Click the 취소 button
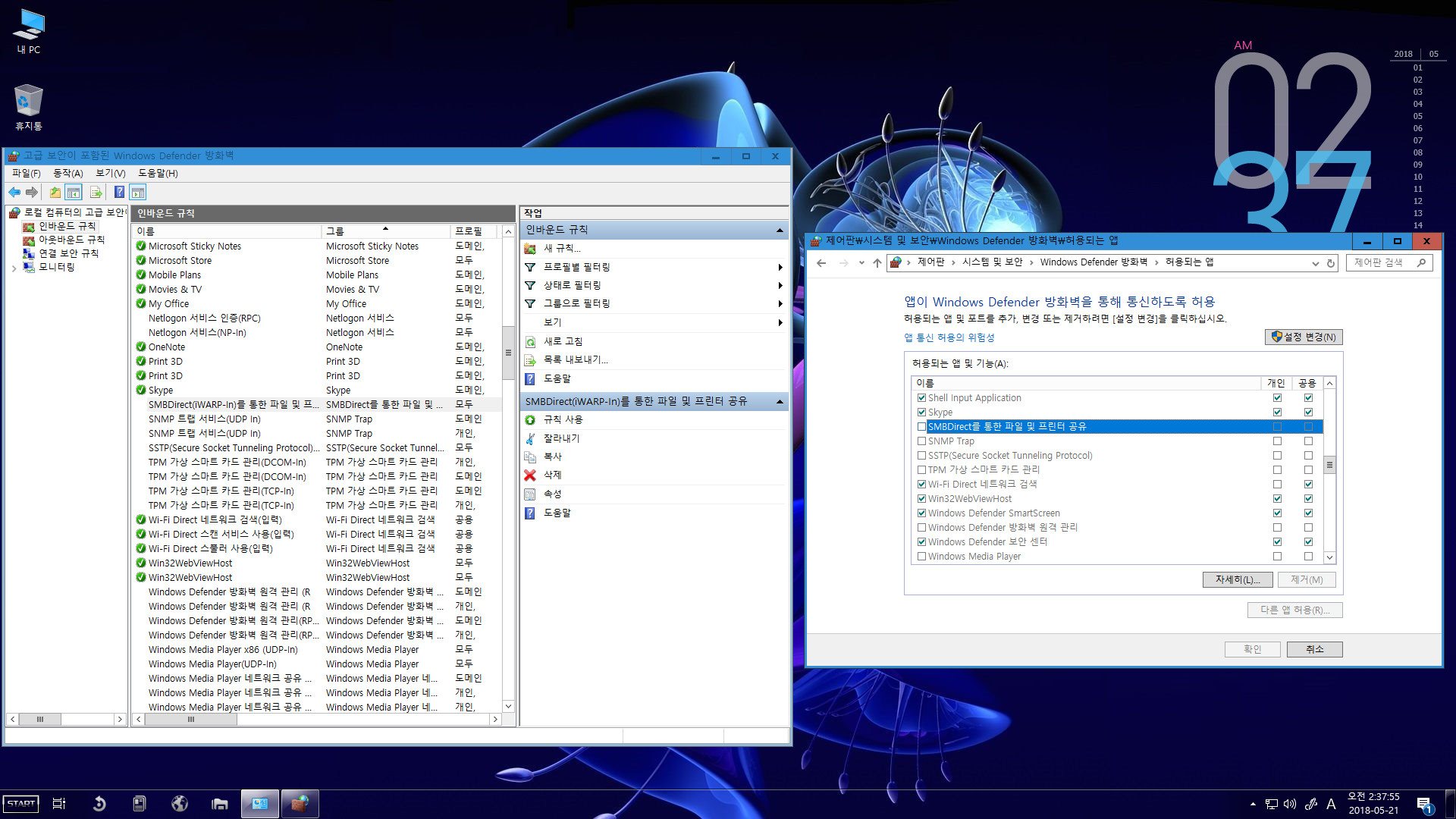The width and height of the screenshot is (1456, 819). click(x=1314, y=650)
